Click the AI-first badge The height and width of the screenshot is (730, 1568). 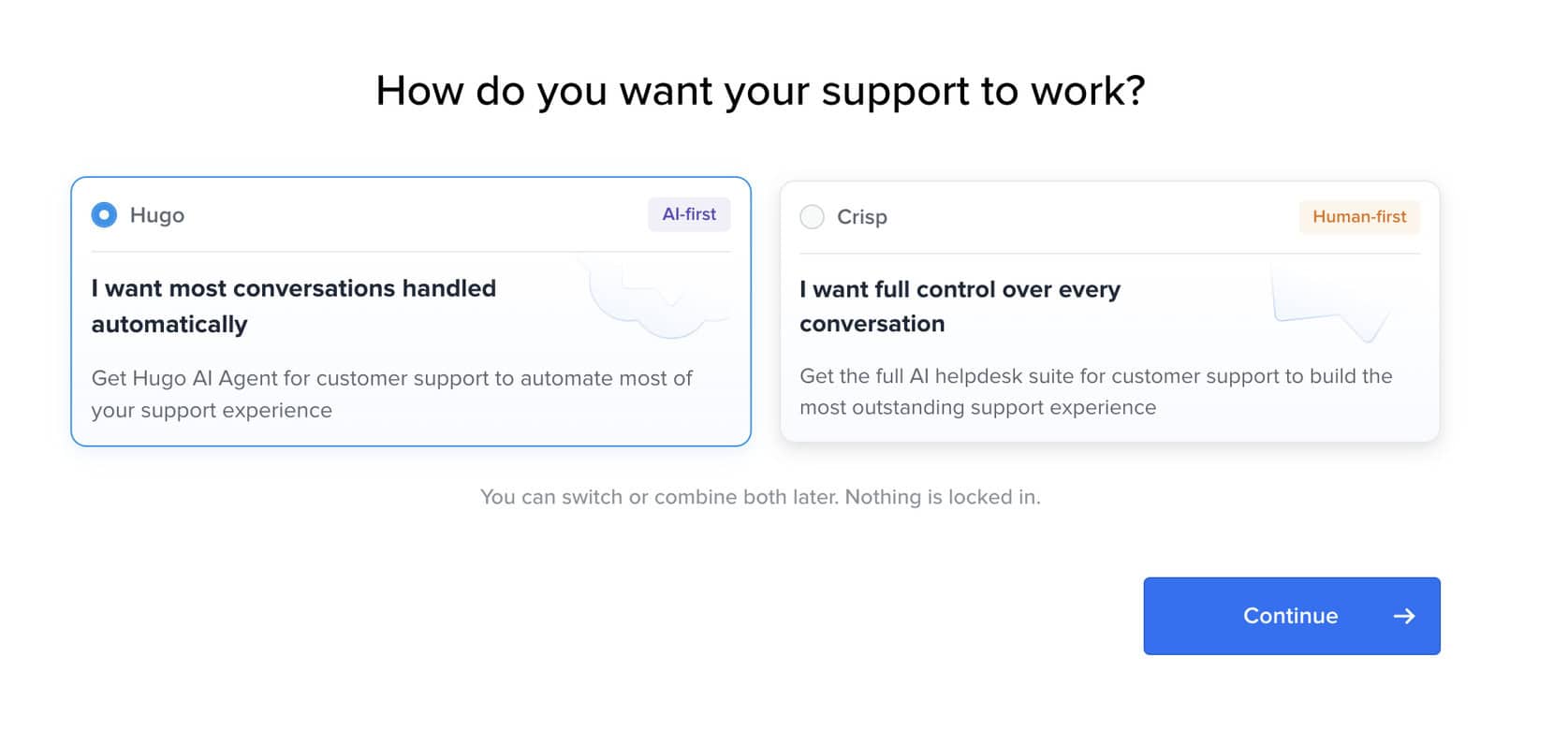tap(689, 214)
